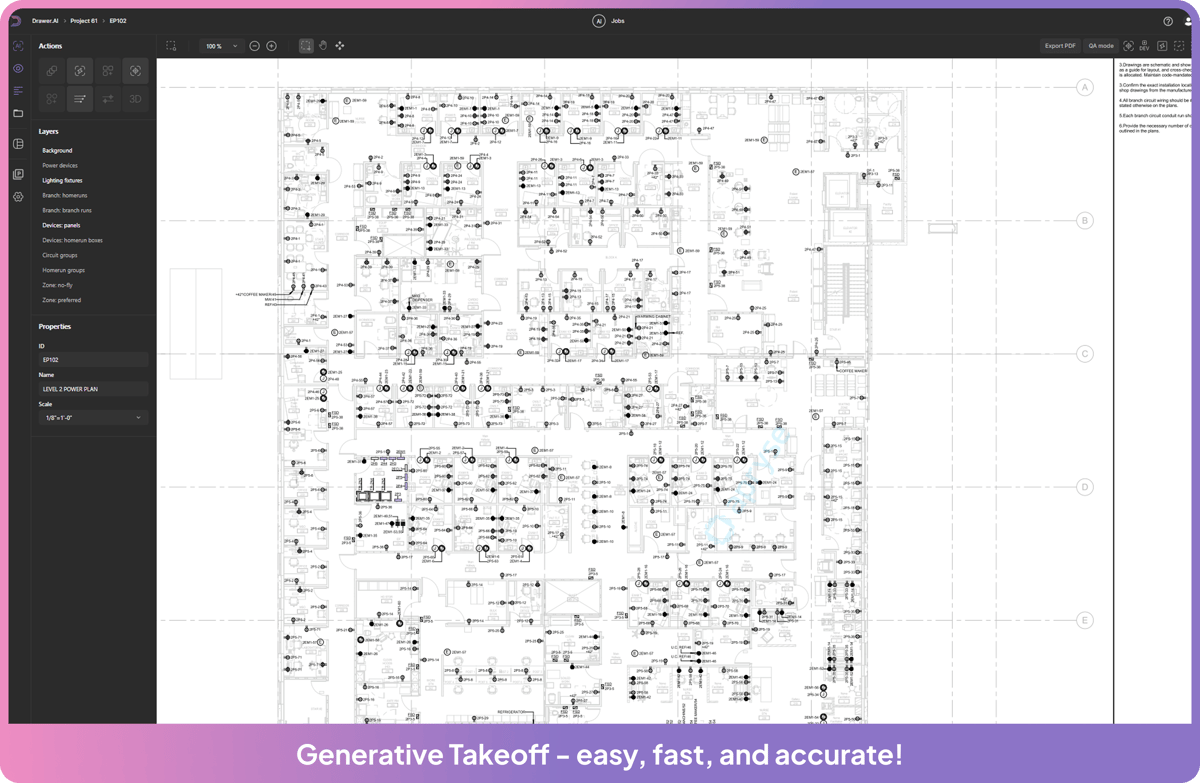Image resolution: width=1200 pixels, height=783 pixels.
Task: Enable QA mode
Action: click(x=1100, y=45)
